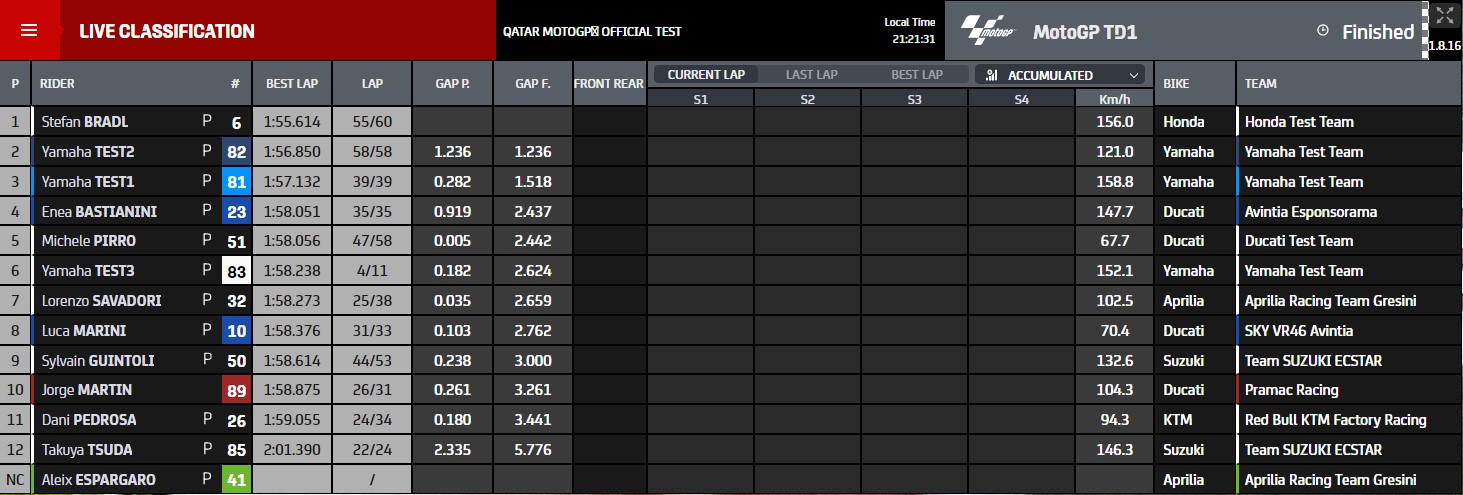
Task: Click local time 21:21:31
Action: tap(913, 39)
